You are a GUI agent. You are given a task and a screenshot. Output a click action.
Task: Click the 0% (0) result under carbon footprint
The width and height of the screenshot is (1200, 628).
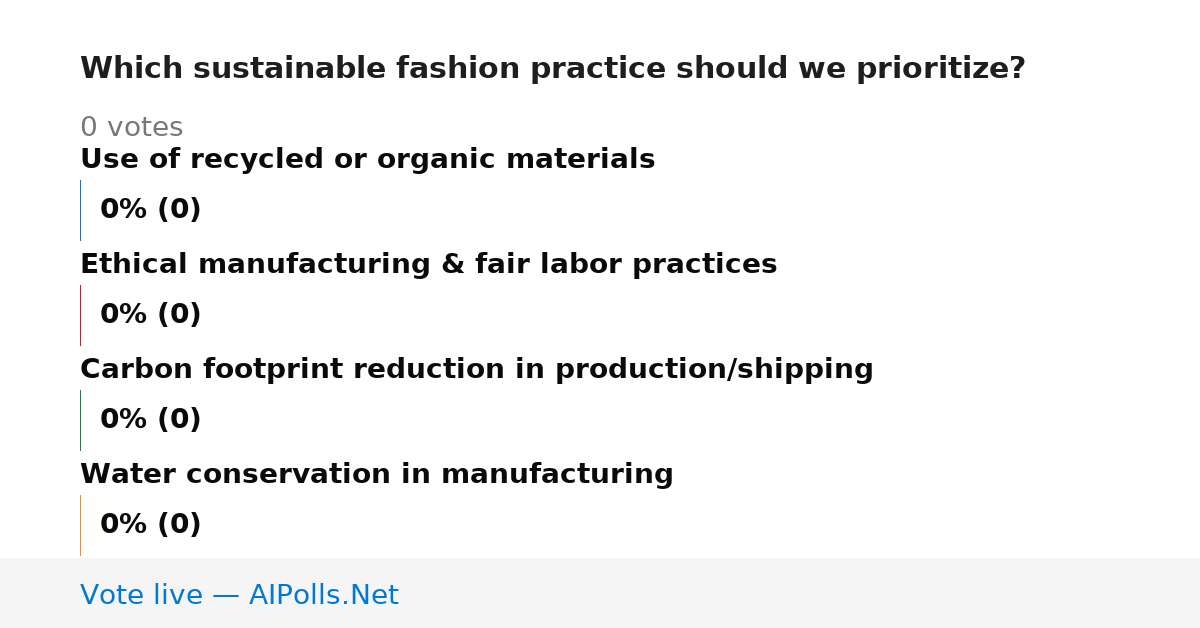151,420
